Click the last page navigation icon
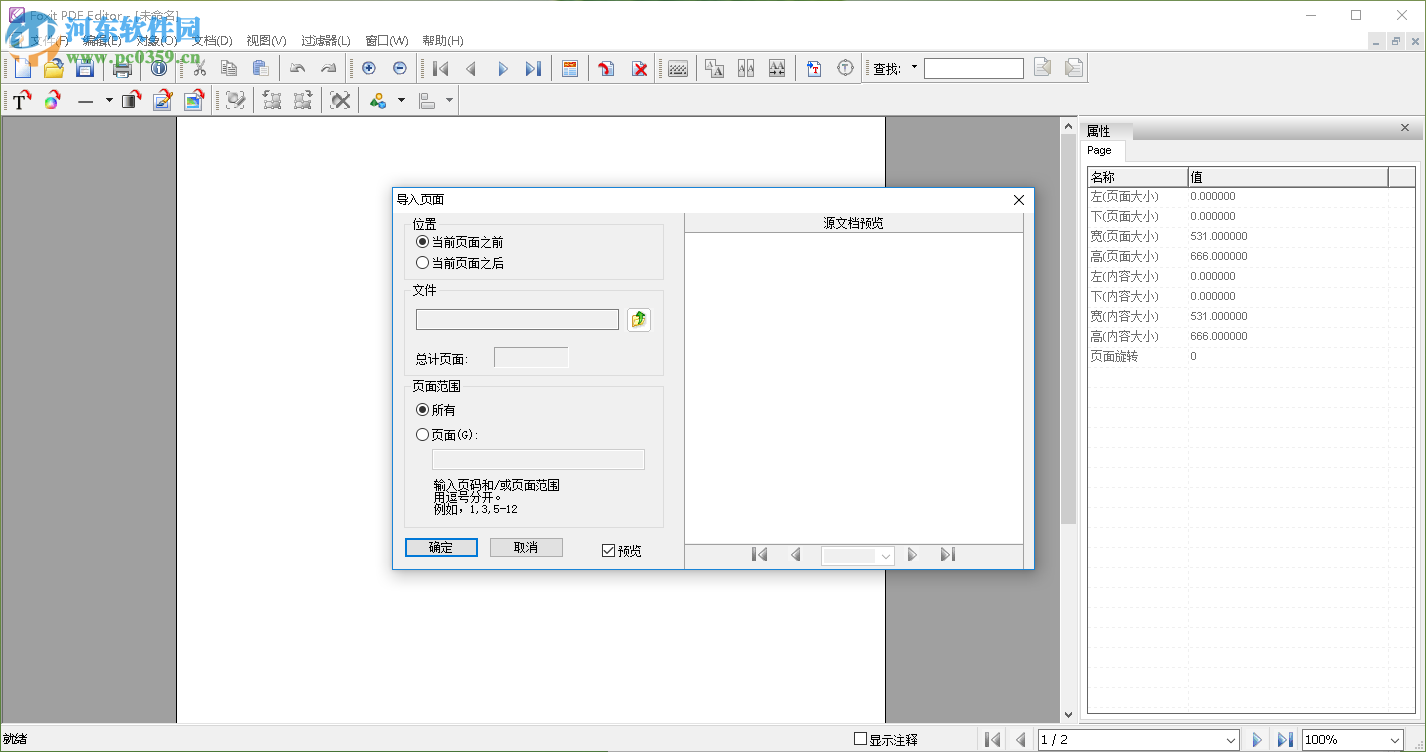The image size is (1426, 752). 534,68
